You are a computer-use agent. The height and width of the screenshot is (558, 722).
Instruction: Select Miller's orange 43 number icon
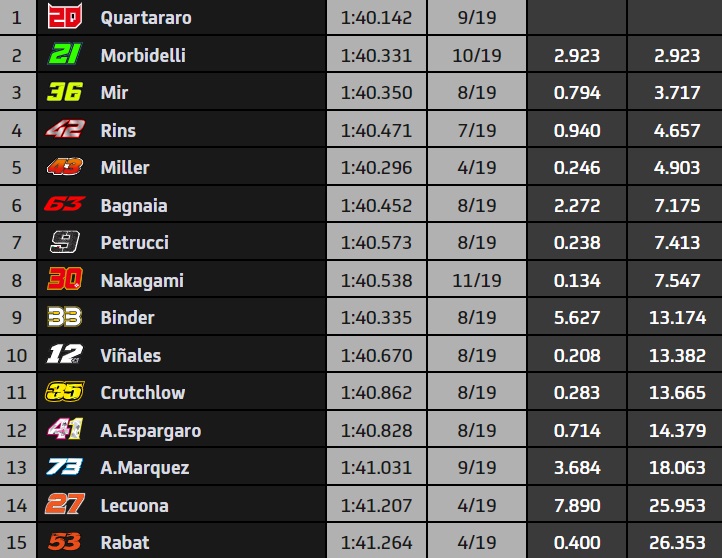pos(65,167)
